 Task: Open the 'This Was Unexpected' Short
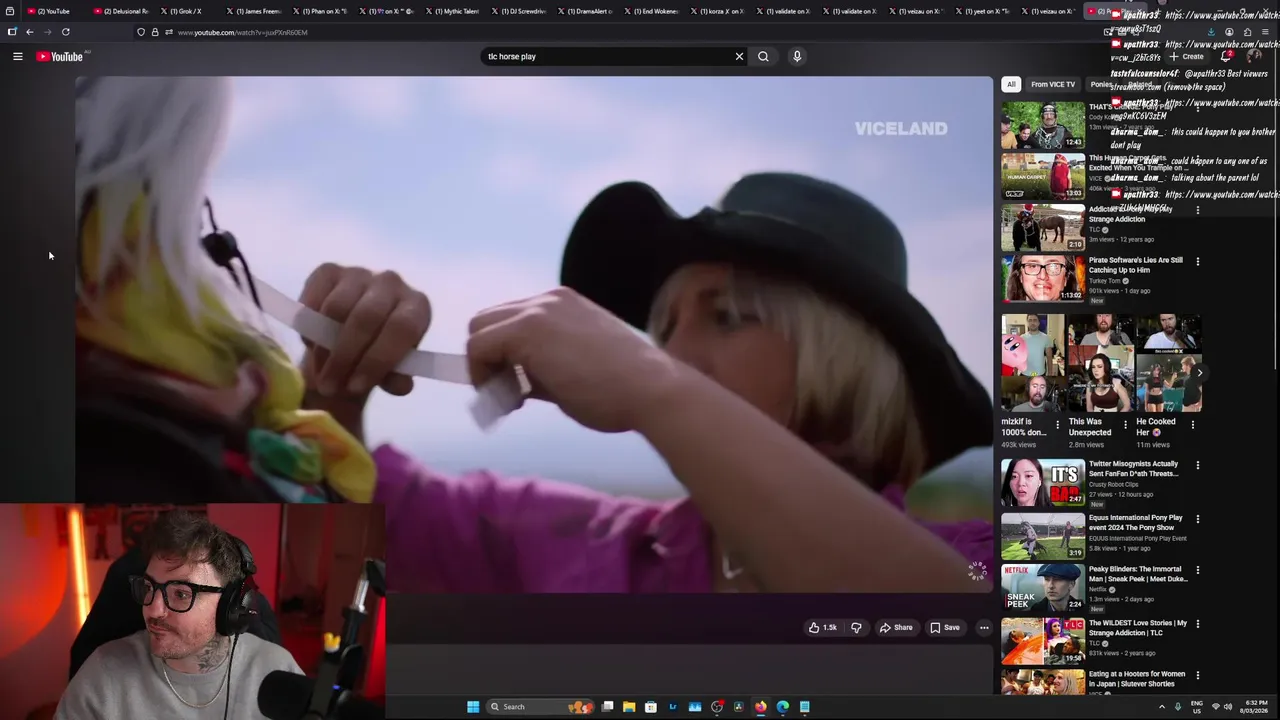pos(1100,363)
